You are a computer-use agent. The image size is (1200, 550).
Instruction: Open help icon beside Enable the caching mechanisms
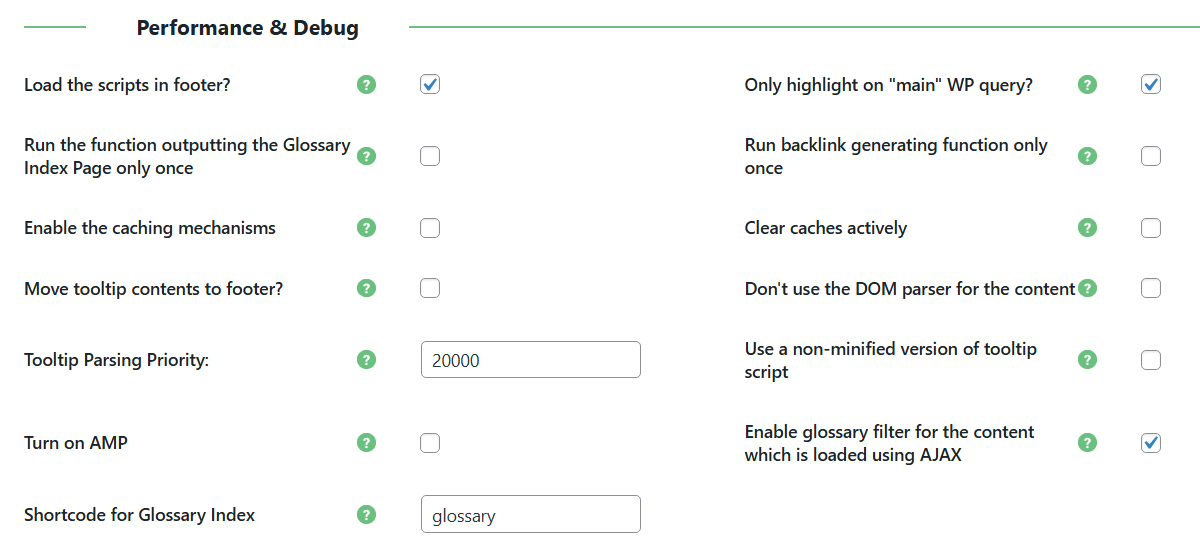click(x=366, y=228)
